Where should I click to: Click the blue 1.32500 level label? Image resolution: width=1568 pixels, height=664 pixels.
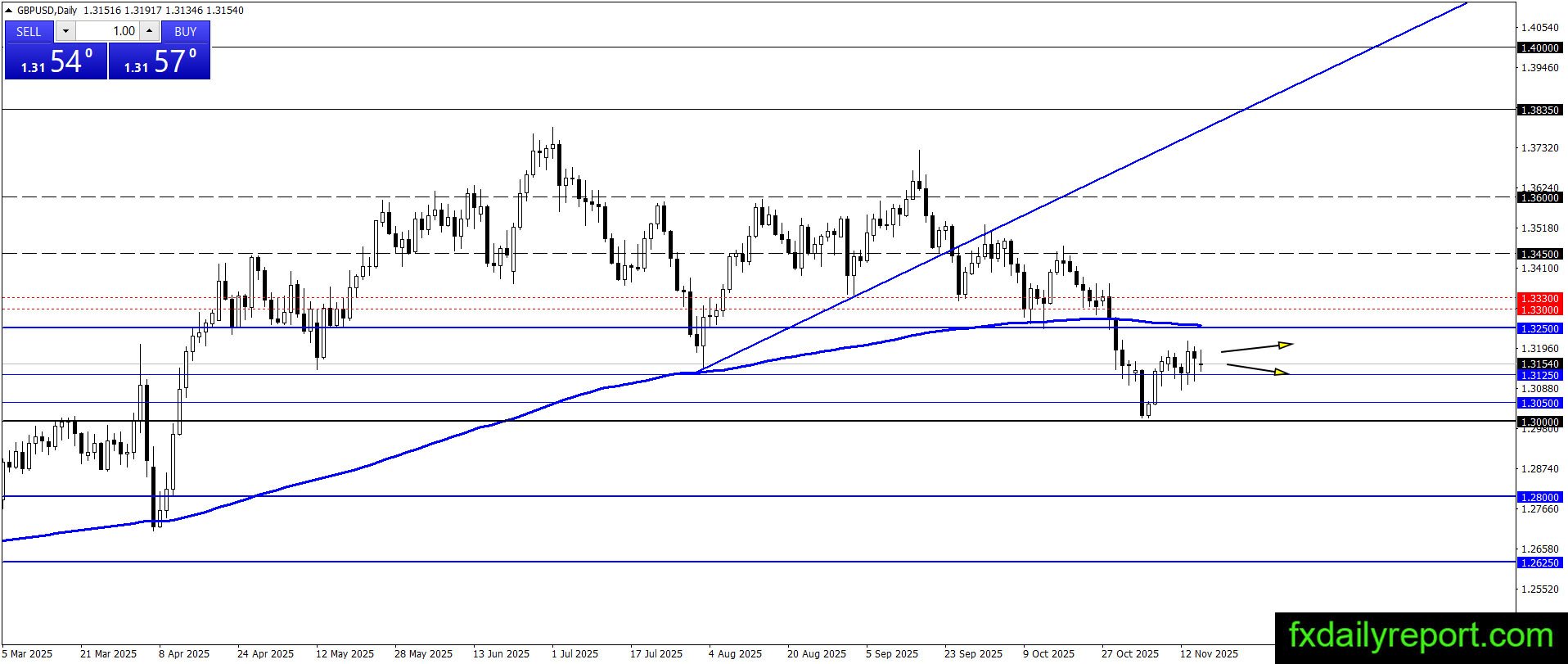click(1539, 328)
